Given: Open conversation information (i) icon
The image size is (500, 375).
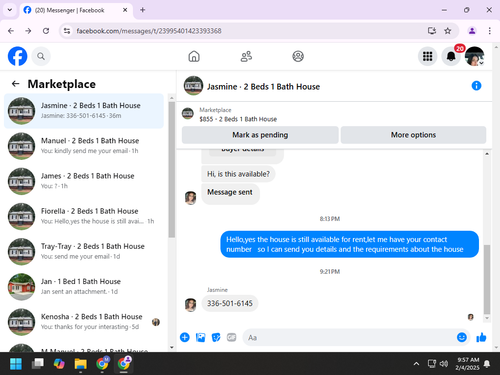Looking at the screenshot, I should coord(476,86).
